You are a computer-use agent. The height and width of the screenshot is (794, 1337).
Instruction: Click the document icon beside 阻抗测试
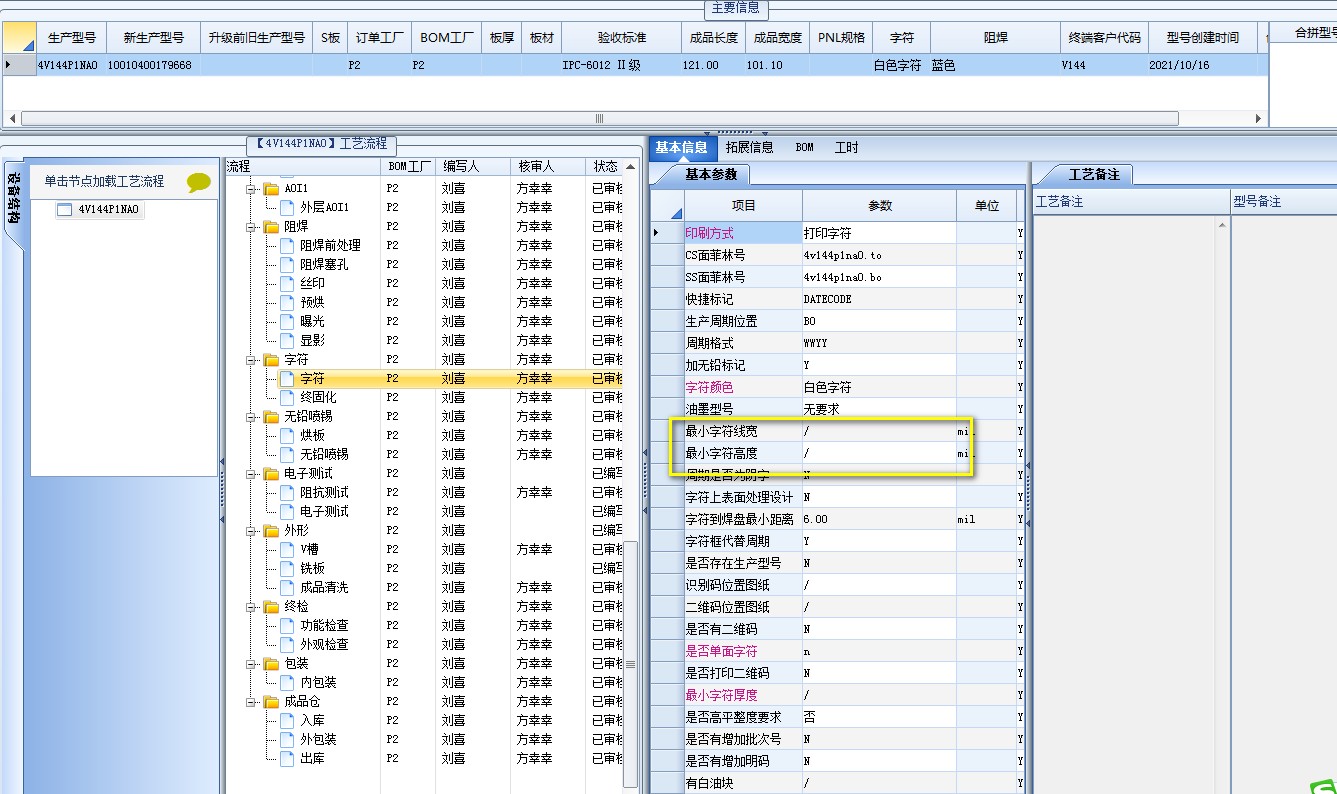[288, 493]
